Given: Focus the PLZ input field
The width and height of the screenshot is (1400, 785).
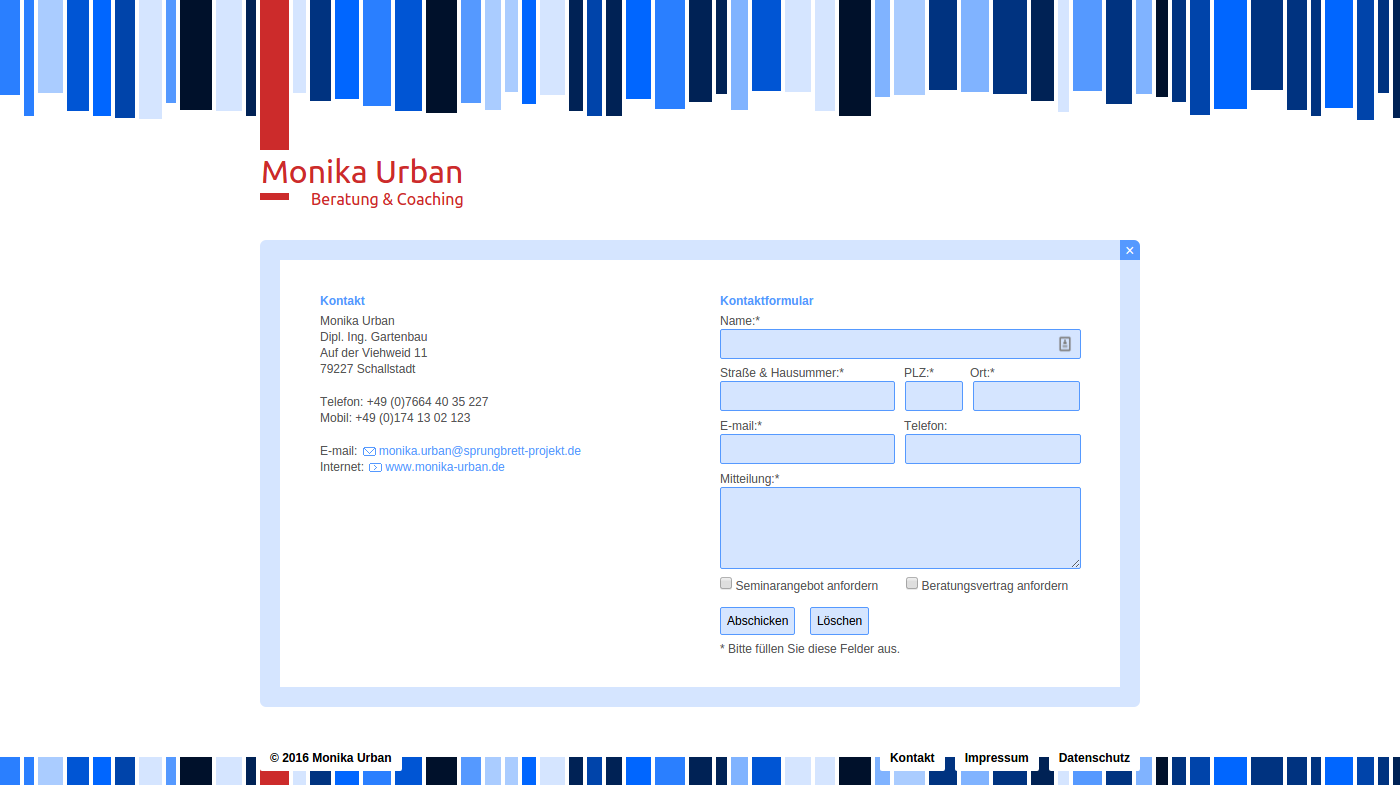Looking at the screenshot, I should pos(934,396).
